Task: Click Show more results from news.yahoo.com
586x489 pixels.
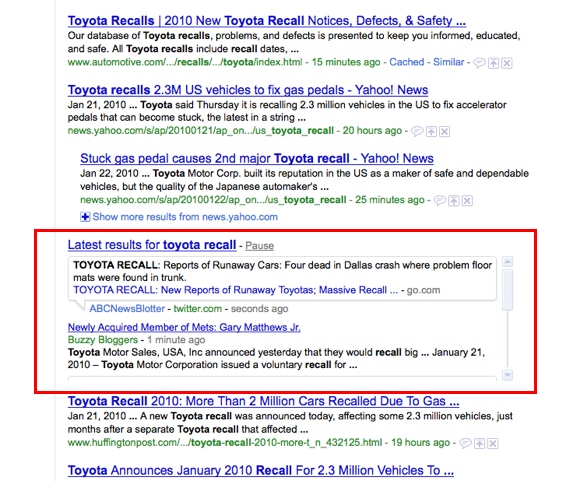Action: 185,217
